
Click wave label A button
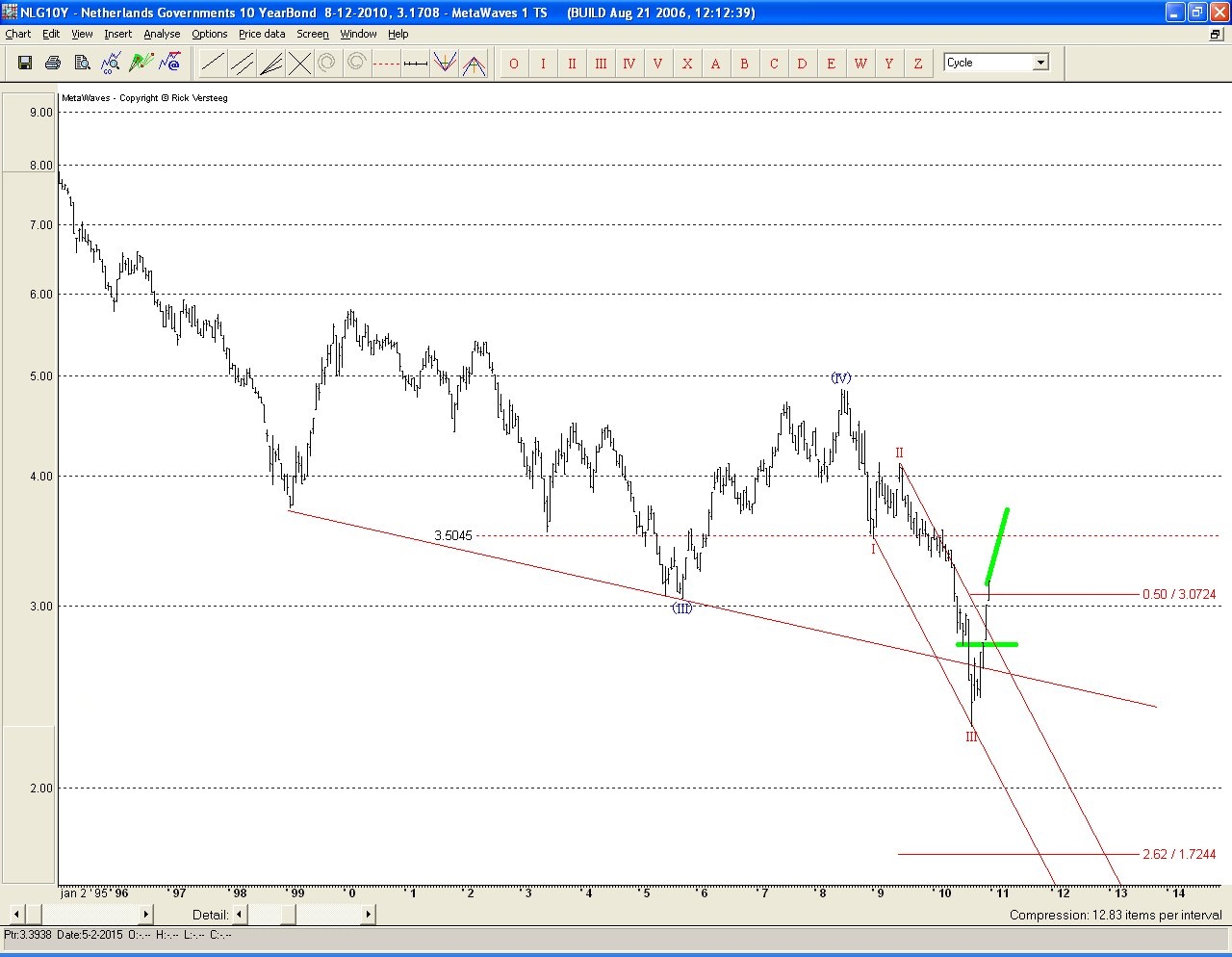coord(716,64)
